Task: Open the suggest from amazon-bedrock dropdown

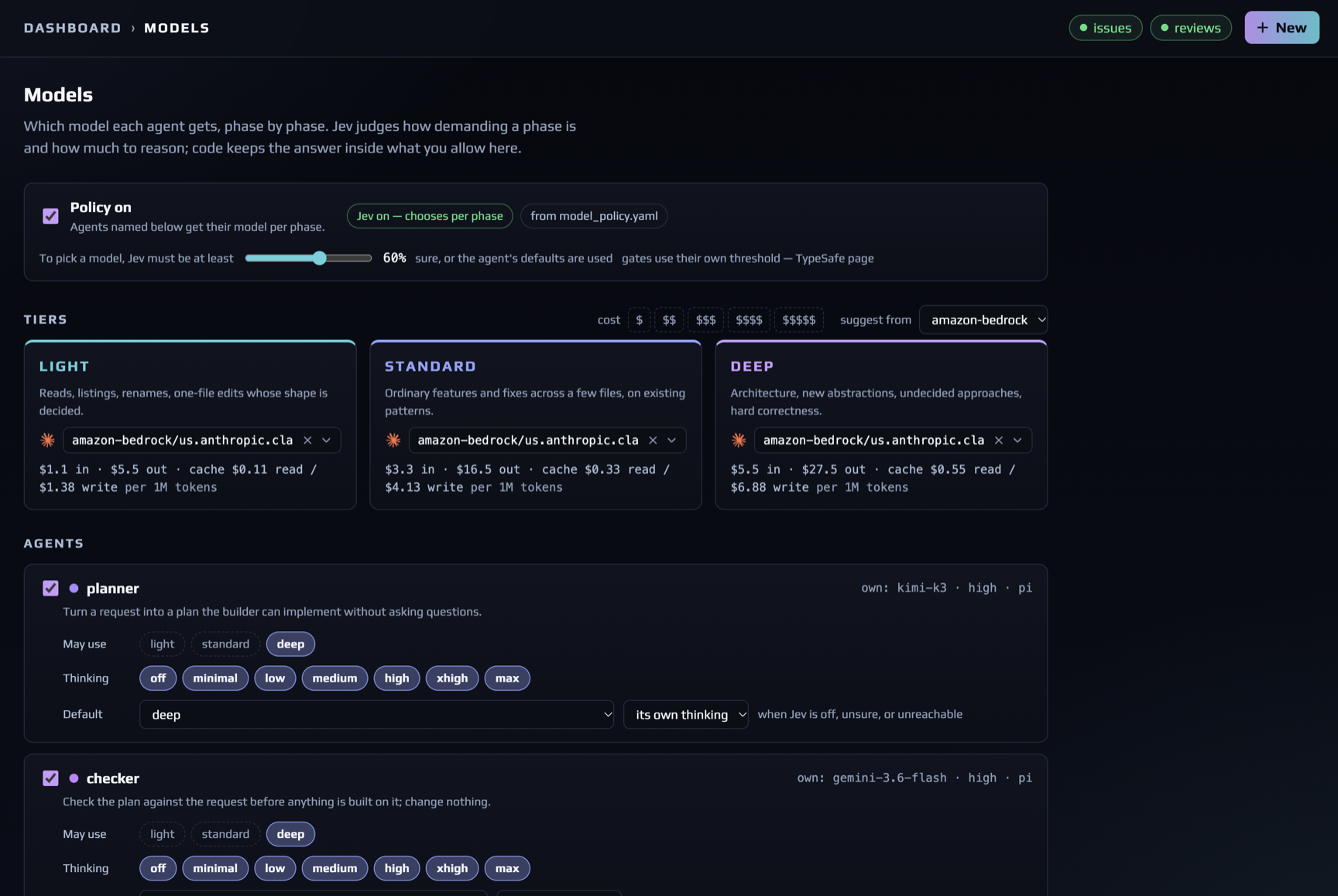Action: pos(983,320)
